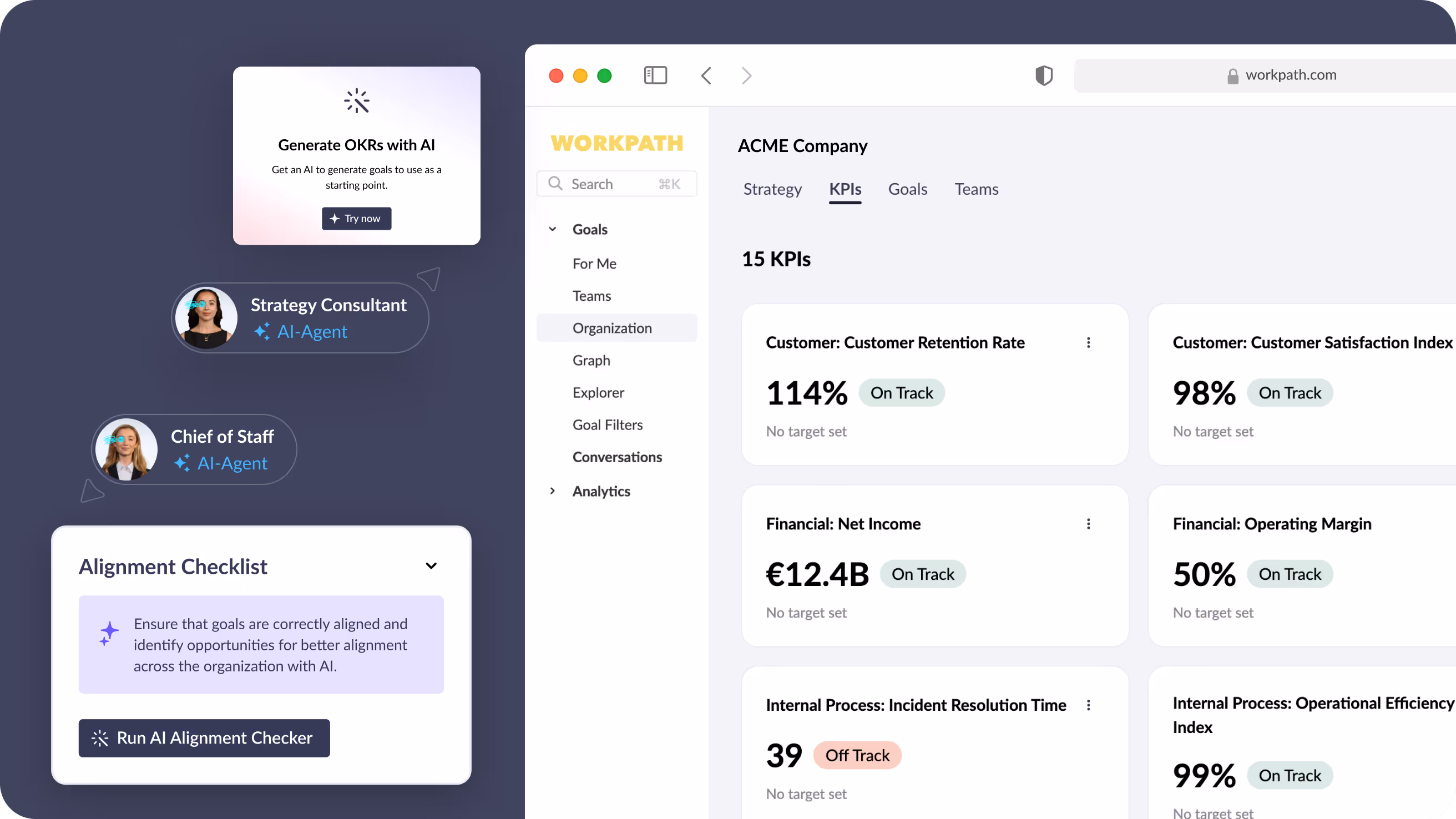Click the sparkle icon in Alignment Checklist note
Screen dimensions: 1456x819
click(109, 633)
